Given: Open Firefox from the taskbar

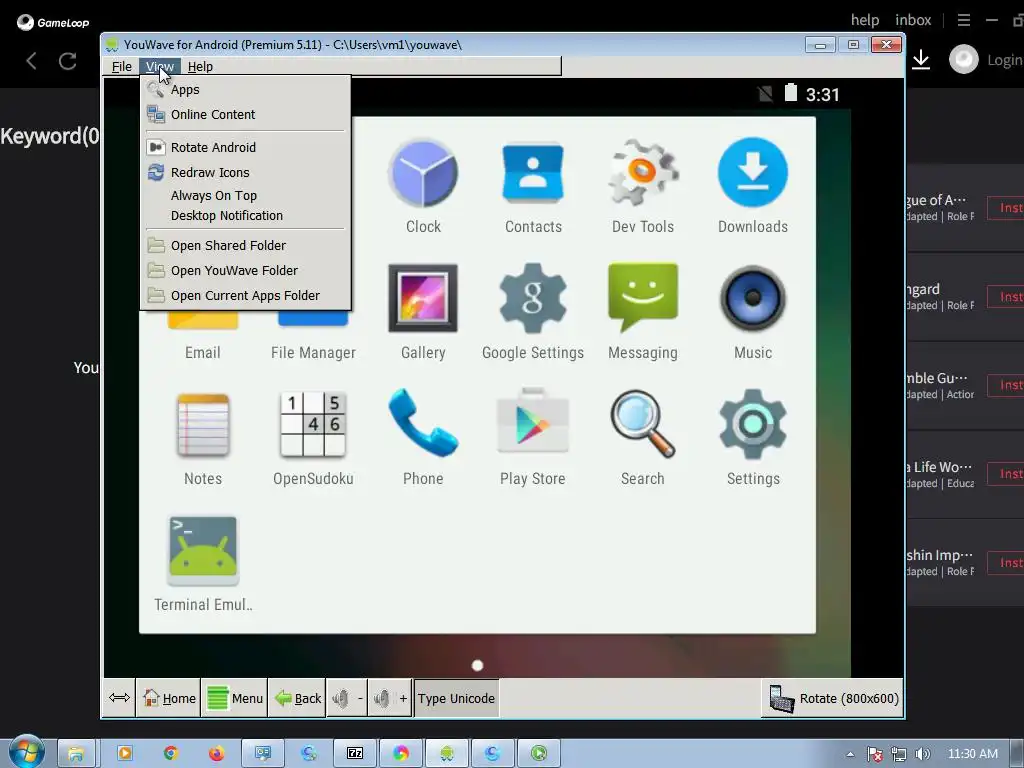Looking at the screenshot, I should (x=216, y=754).
